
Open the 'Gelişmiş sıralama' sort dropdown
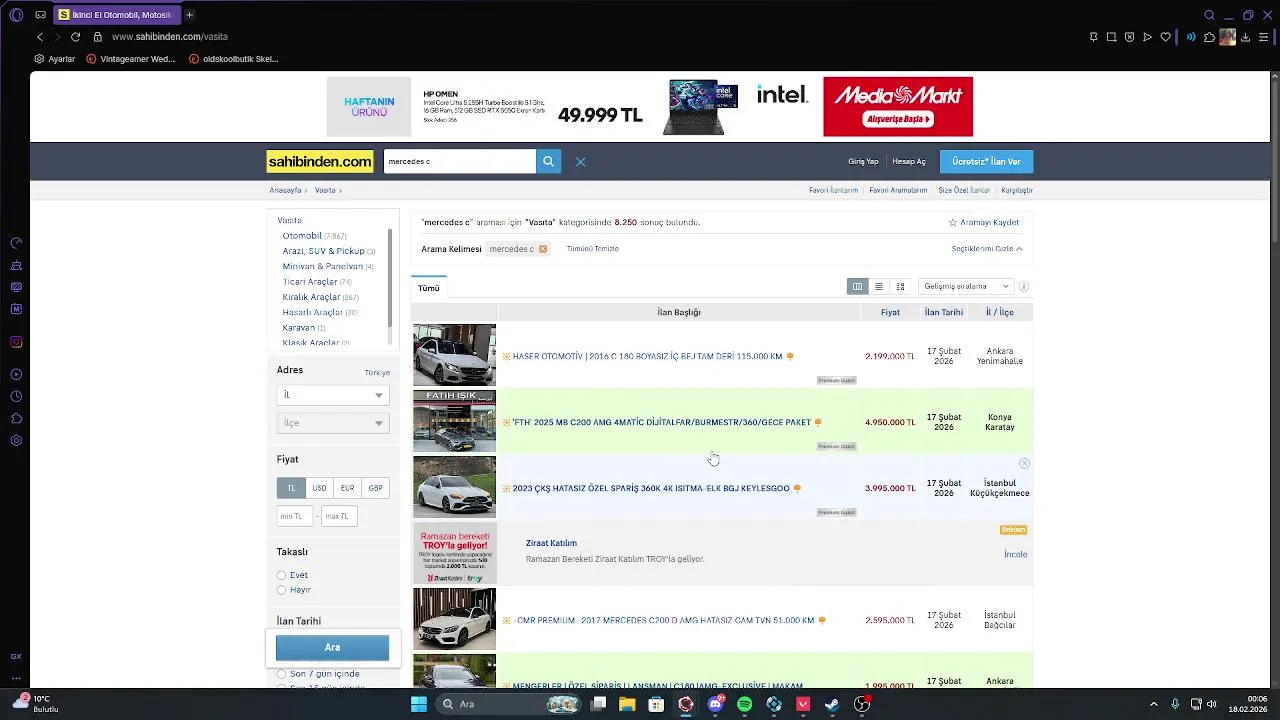pos(965,287)
